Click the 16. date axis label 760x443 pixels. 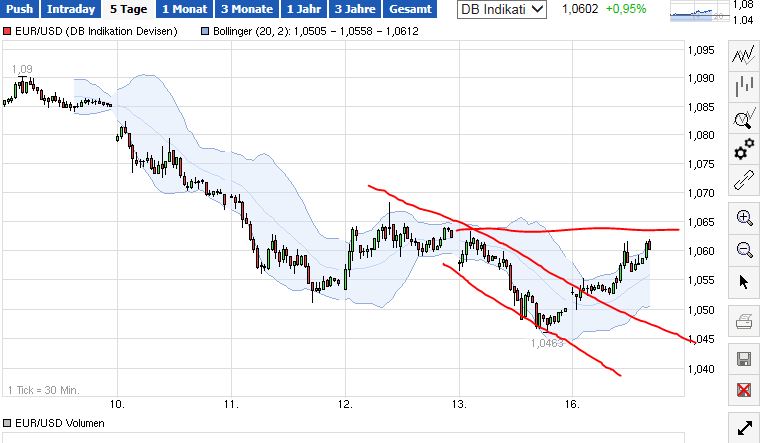click(572, 404)
